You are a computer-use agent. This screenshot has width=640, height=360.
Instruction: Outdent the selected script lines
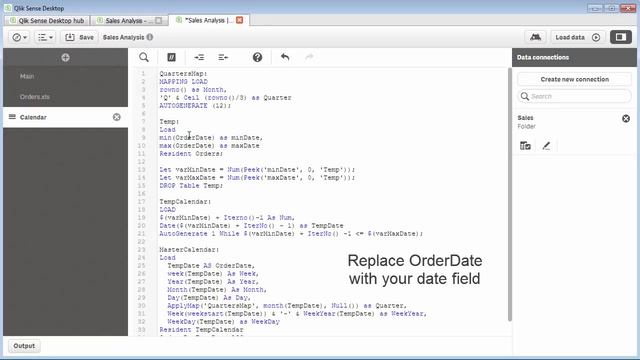[x=223, y=58]
